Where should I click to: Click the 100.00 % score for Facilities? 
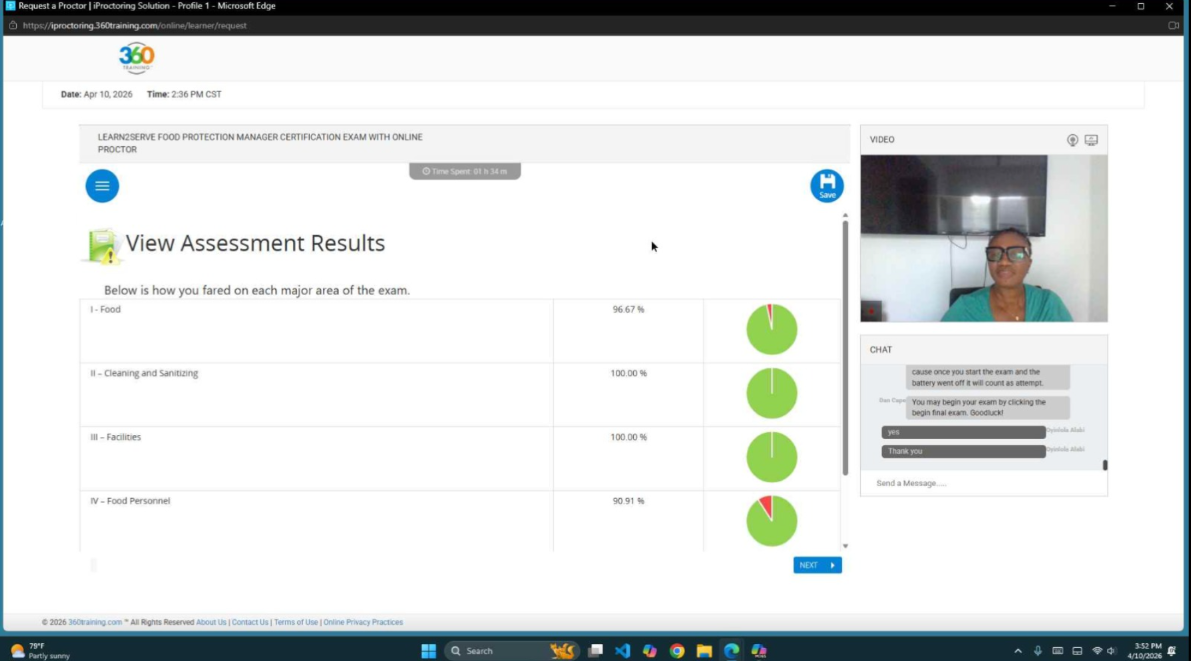[628, 437]
